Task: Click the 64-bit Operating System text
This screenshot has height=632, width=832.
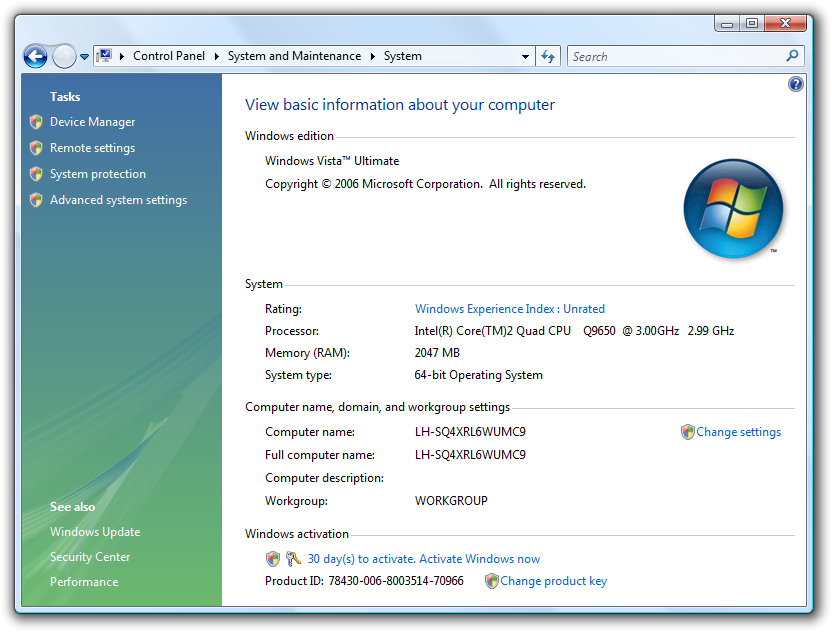Action: coord(478,375)
